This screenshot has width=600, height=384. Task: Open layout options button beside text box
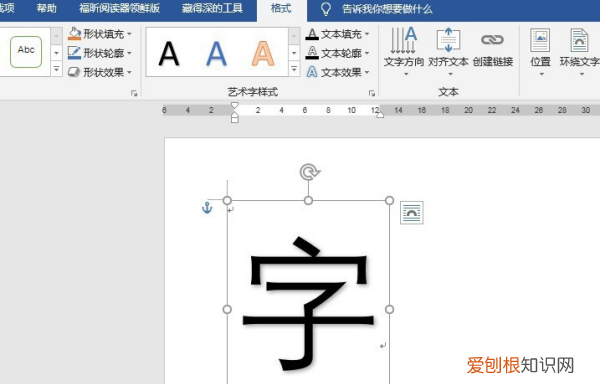coord(412,213)
